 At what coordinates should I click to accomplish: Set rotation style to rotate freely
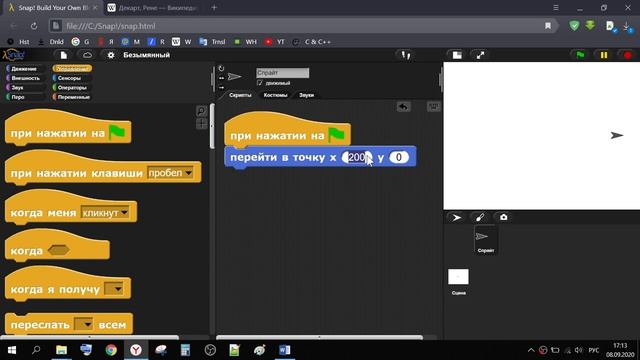coord(221,69)
